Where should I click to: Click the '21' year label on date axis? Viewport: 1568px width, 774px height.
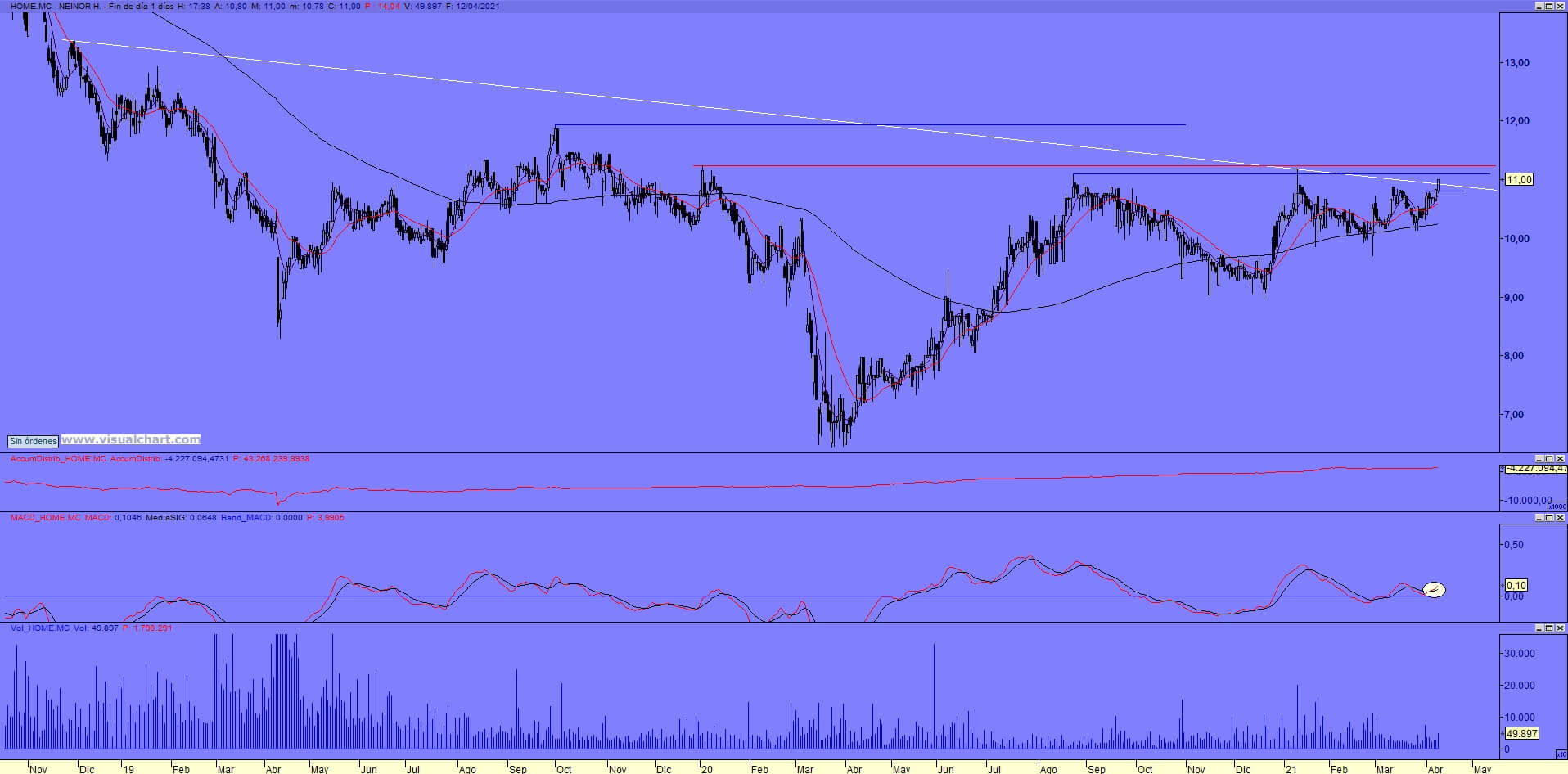pyautogui.click(x=1291, y=769)
